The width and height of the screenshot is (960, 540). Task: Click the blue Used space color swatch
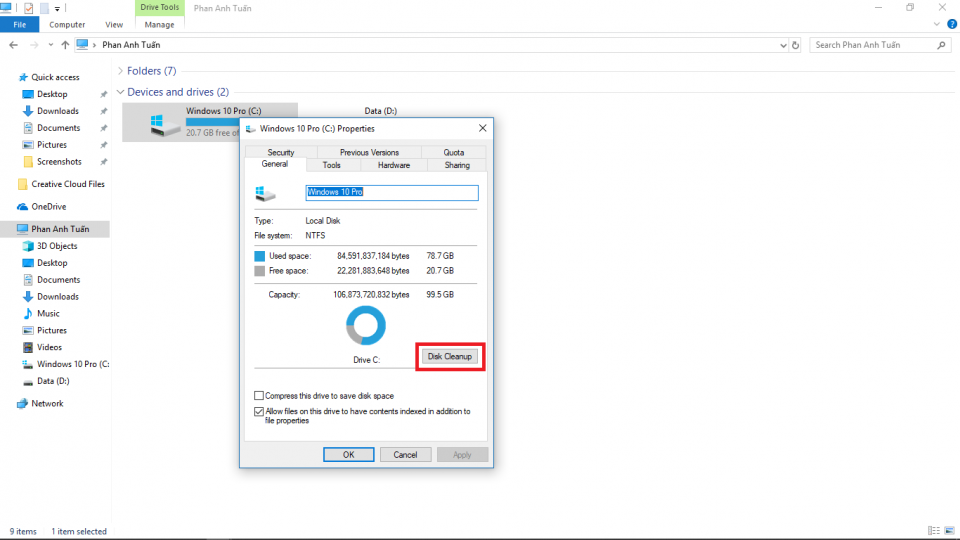pos(260,256)
